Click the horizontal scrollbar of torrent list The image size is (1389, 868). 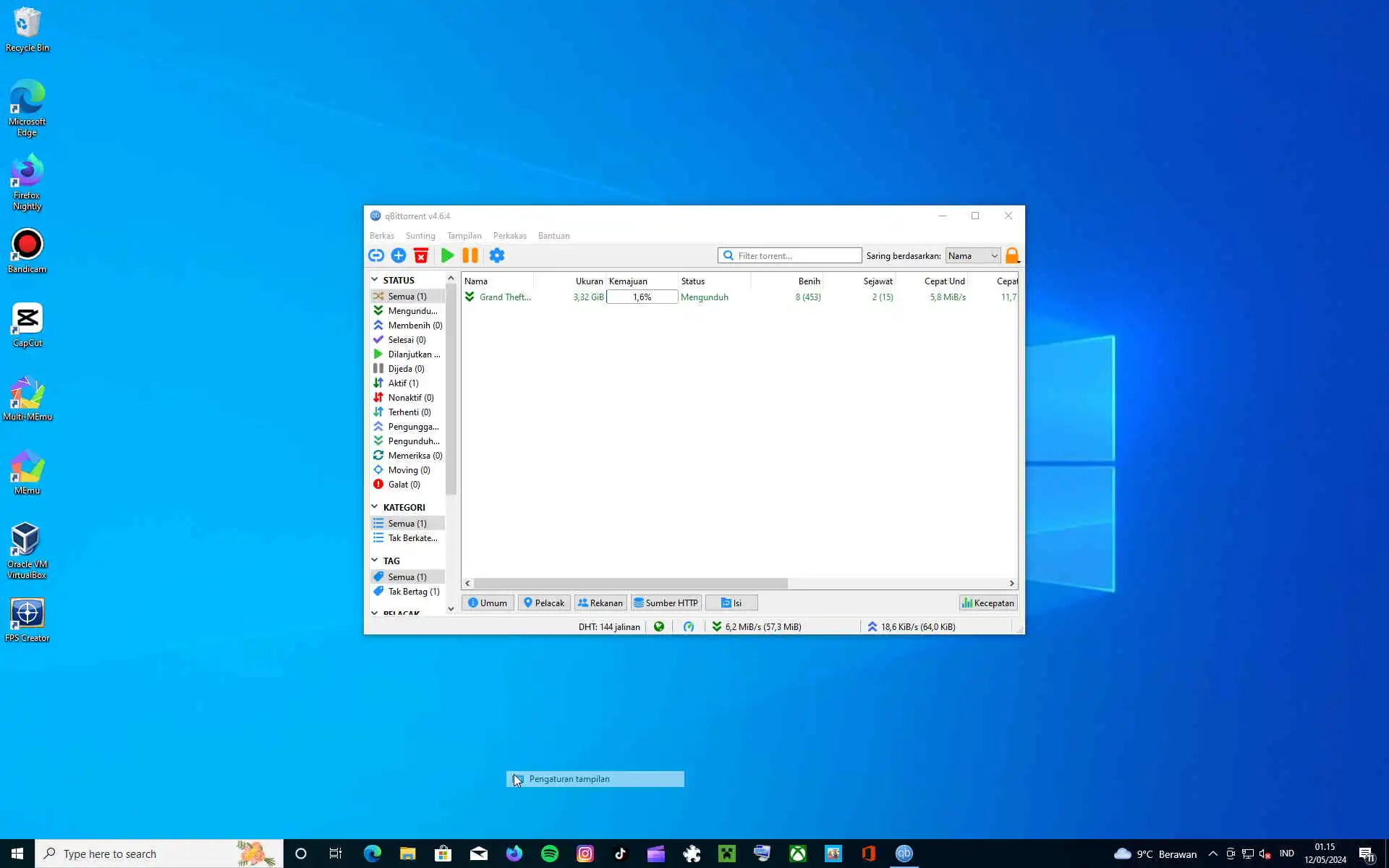pyautogui.click(x=629, y=583)
